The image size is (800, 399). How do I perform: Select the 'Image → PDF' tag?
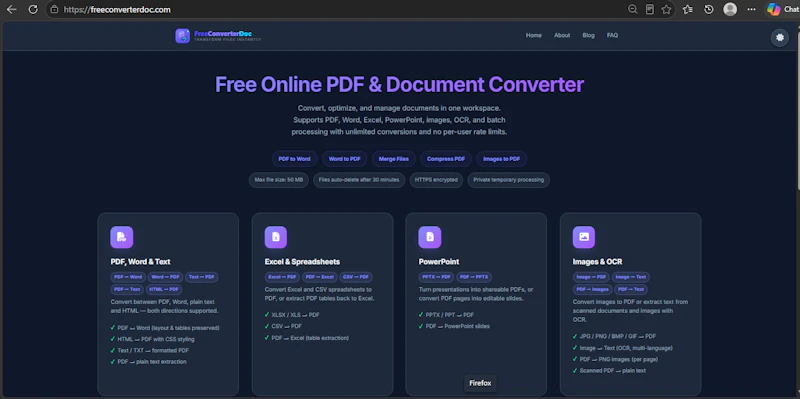click(x=591, y=277)
